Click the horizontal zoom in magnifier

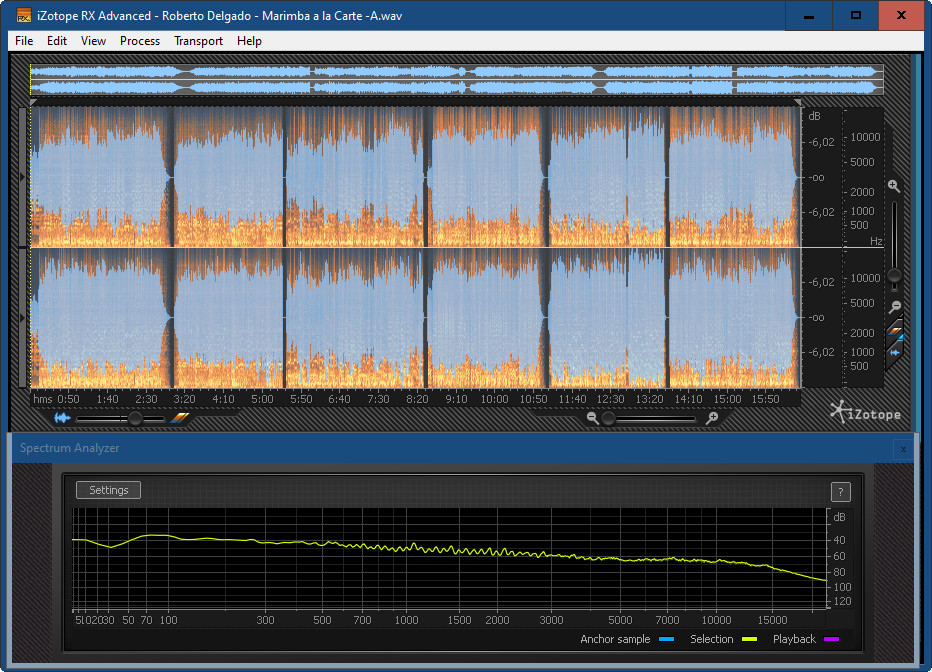point(712,418)
